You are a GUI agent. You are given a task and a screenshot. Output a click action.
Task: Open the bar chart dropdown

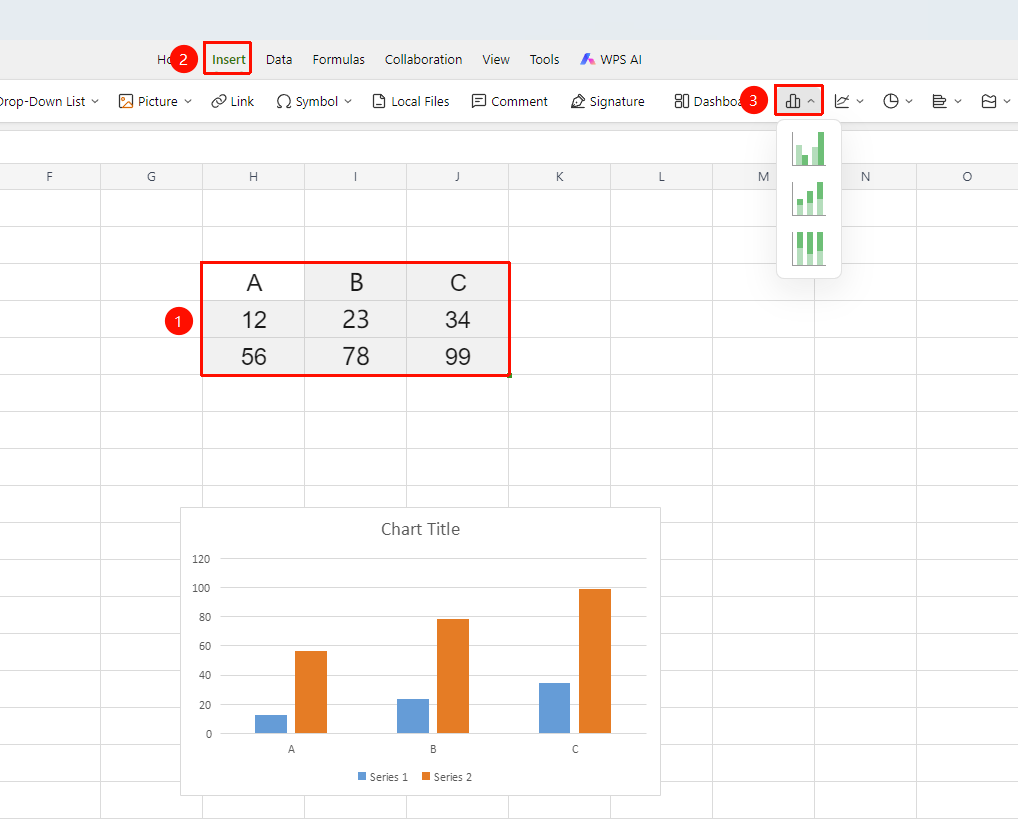947,101
